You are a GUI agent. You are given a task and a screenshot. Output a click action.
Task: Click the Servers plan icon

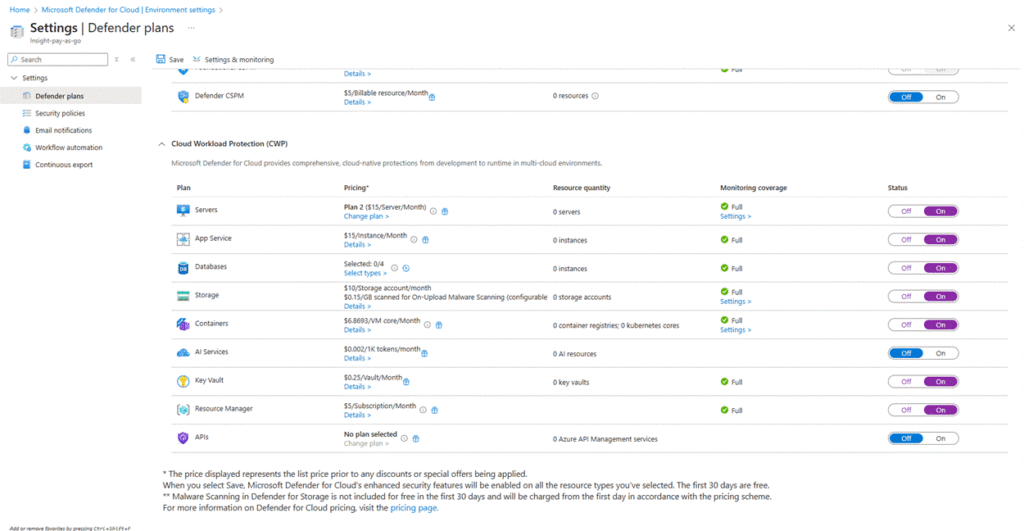(183, 211)
